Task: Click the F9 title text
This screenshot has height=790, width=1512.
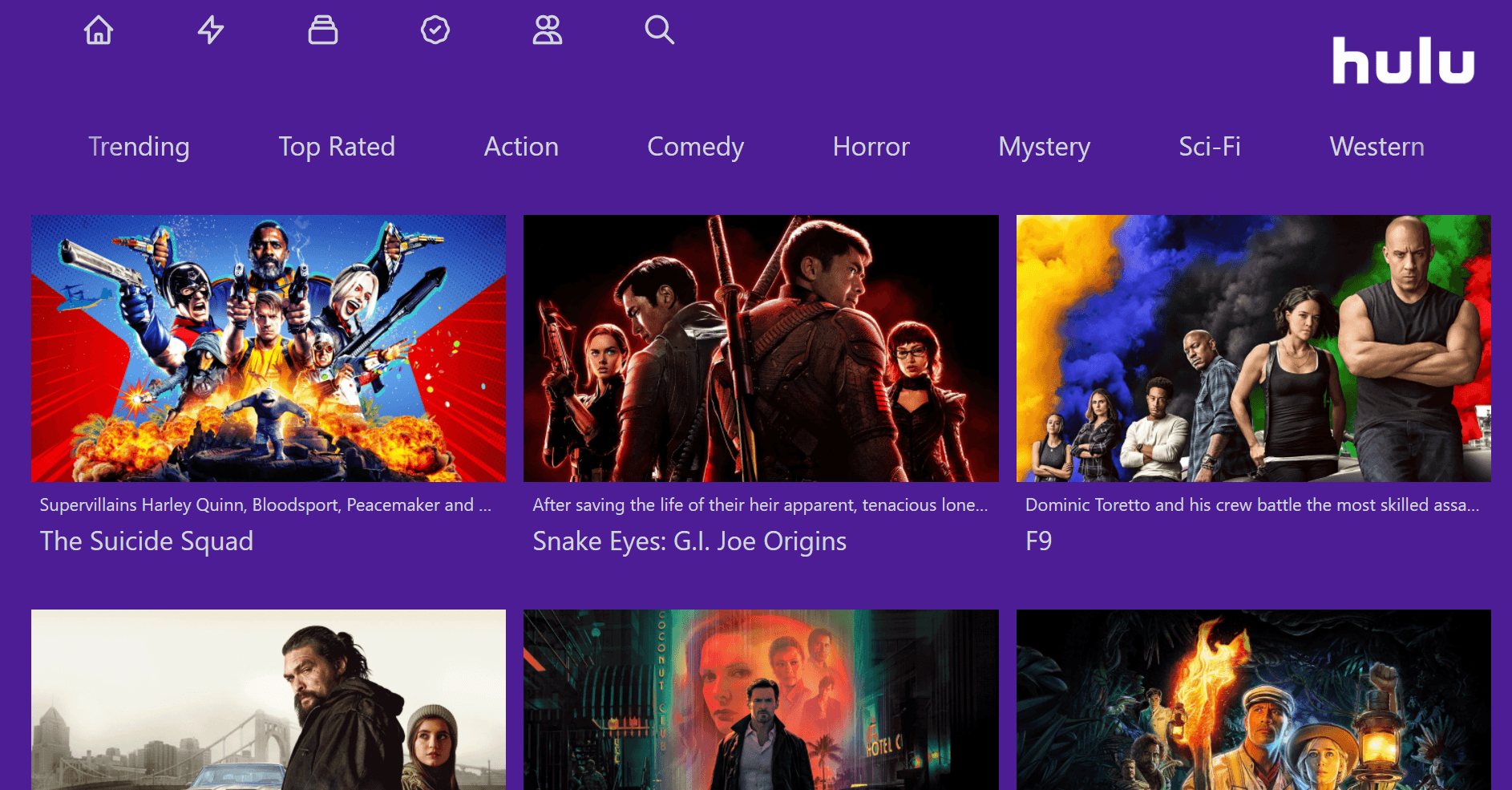Action: coord(1039,541)
